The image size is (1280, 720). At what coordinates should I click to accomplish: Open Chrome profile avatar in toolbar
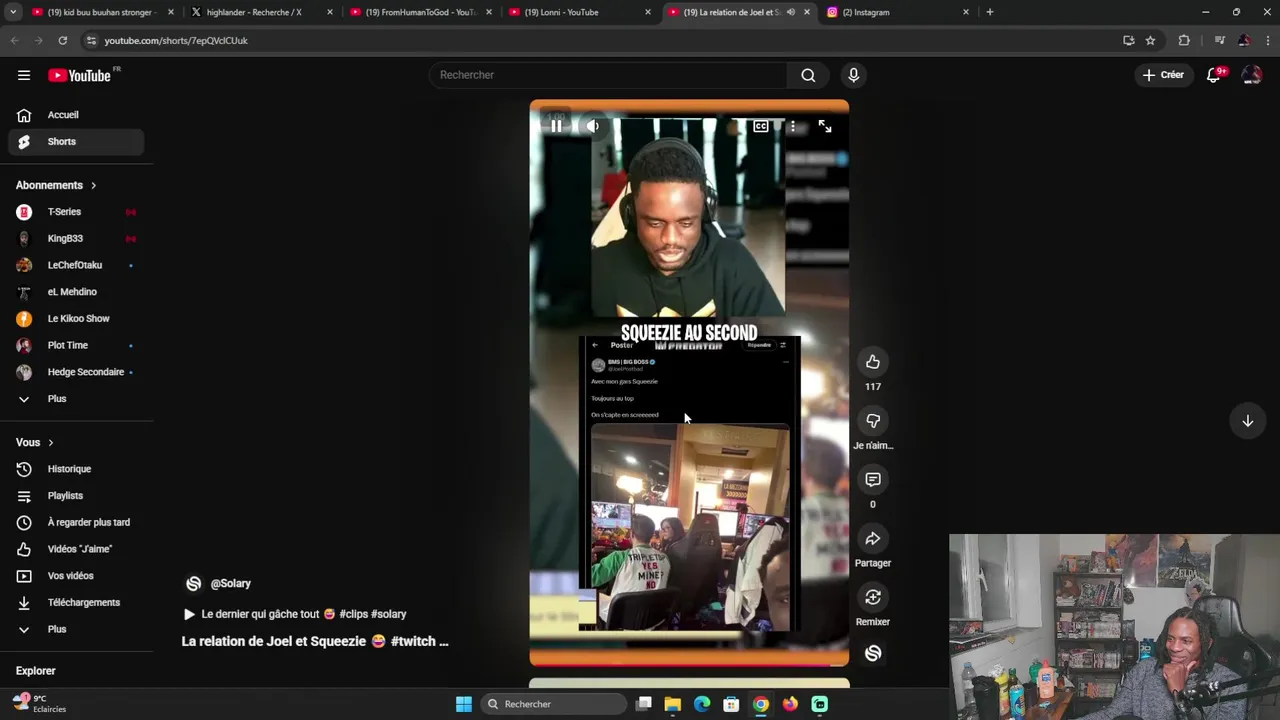pos(1244,40)
